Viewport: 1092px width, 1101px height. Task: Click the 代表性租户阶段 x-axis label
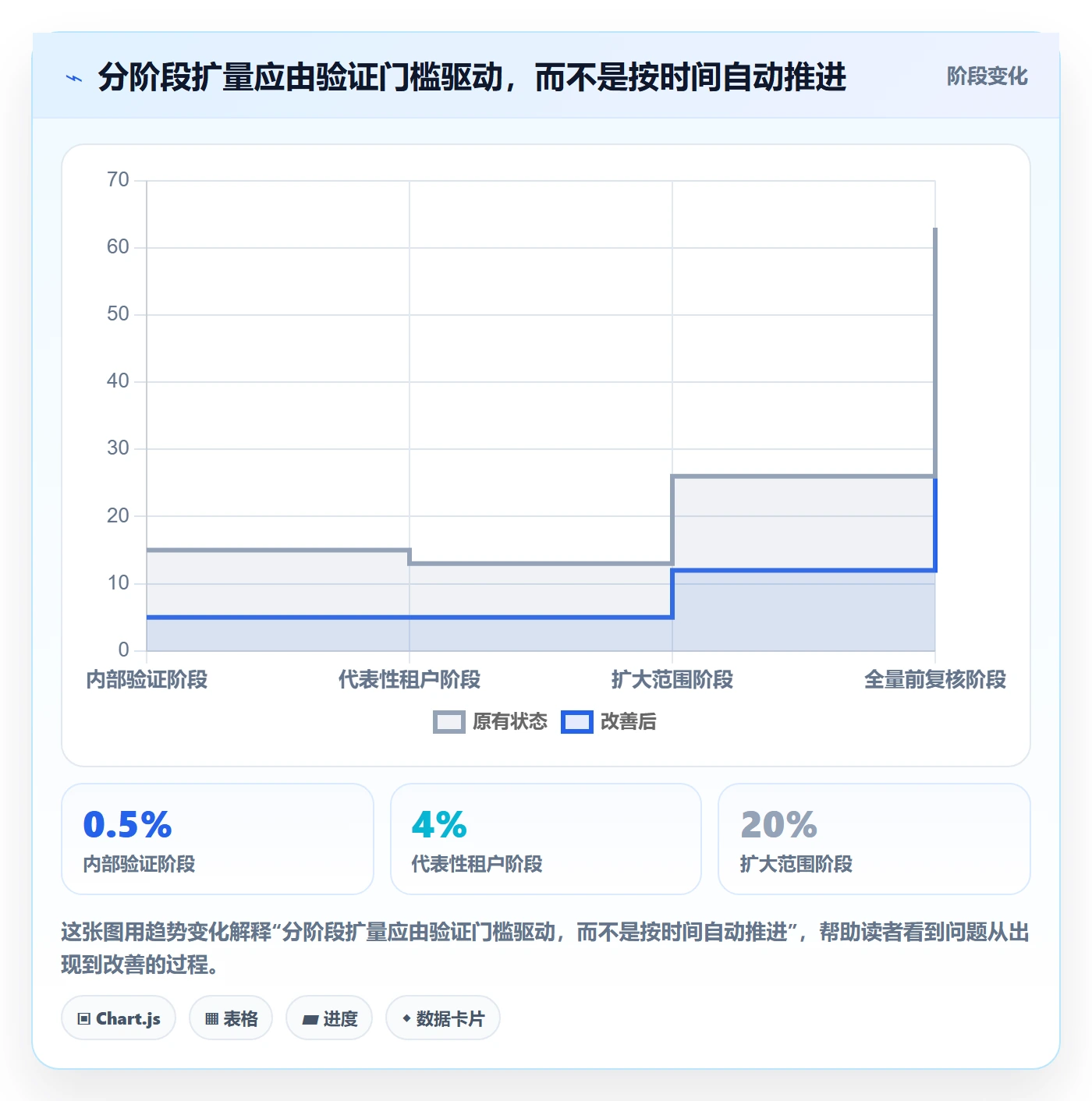point(409,680)
